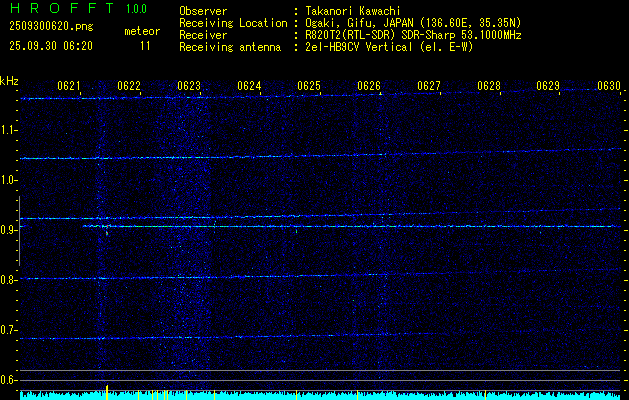The image size is (629, 400).
Task: Click the Observer field label
Action: [x=203, y=11]
